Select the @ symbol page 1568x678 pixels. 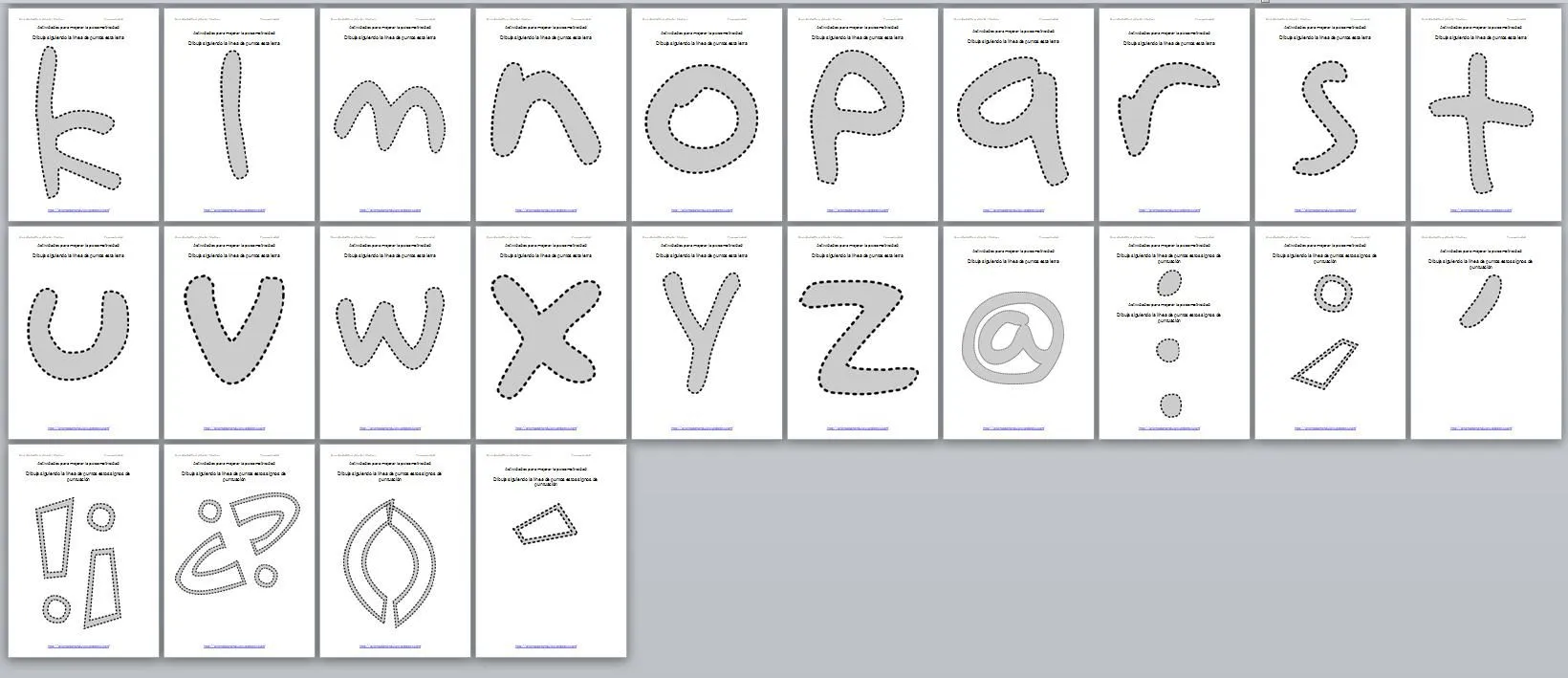pyautogui.click(x=1018, y=332)
